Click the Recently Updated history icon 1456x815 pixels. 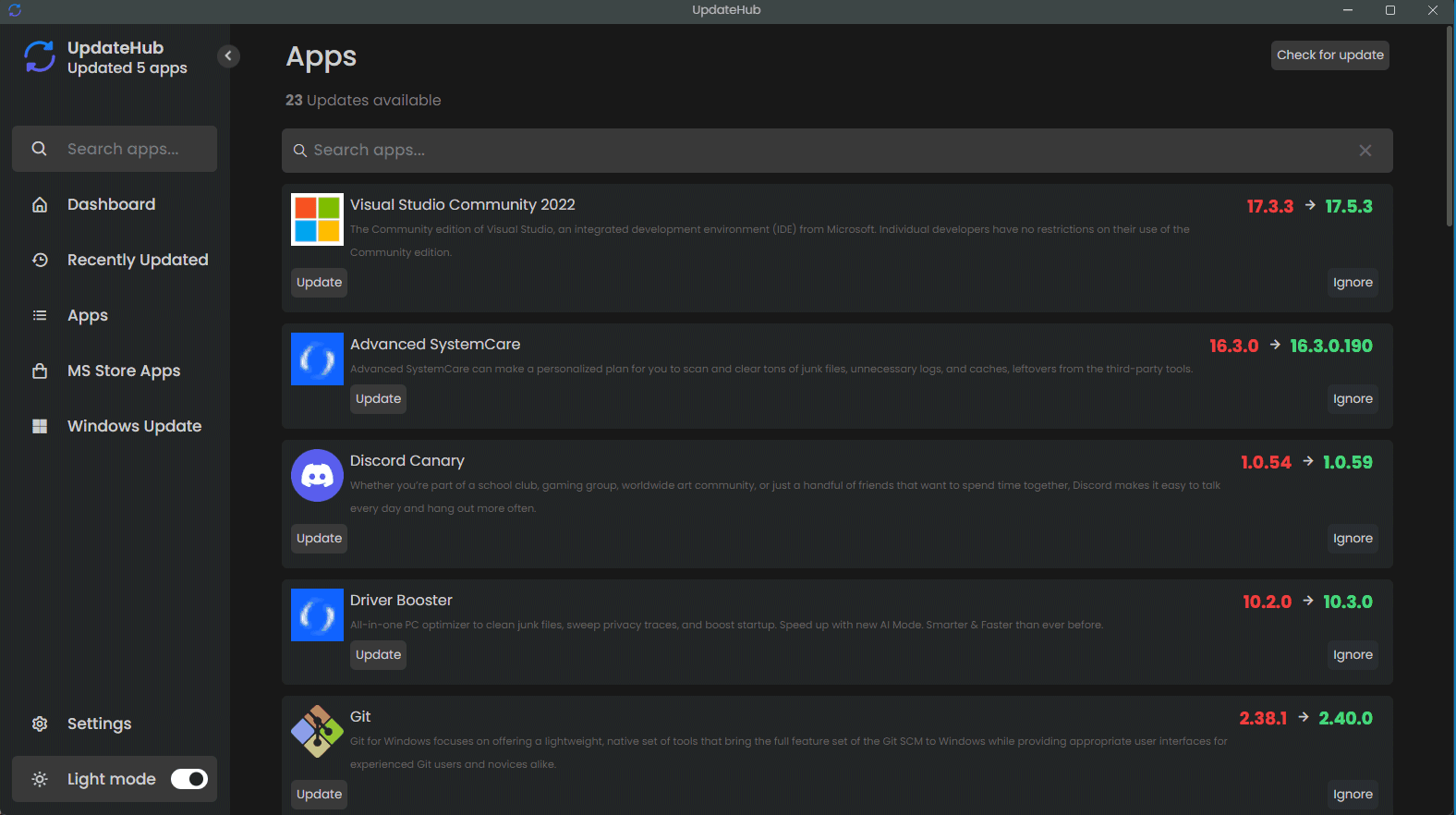point(40,260)
